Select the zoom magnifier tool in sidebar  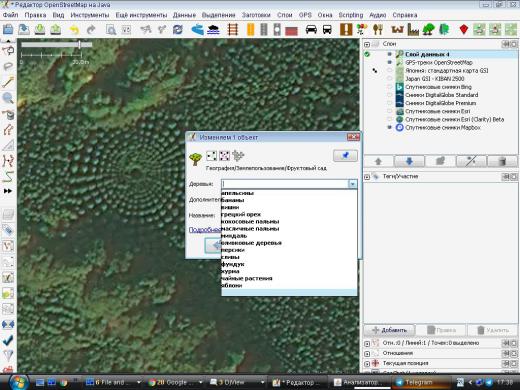(8, 98)
